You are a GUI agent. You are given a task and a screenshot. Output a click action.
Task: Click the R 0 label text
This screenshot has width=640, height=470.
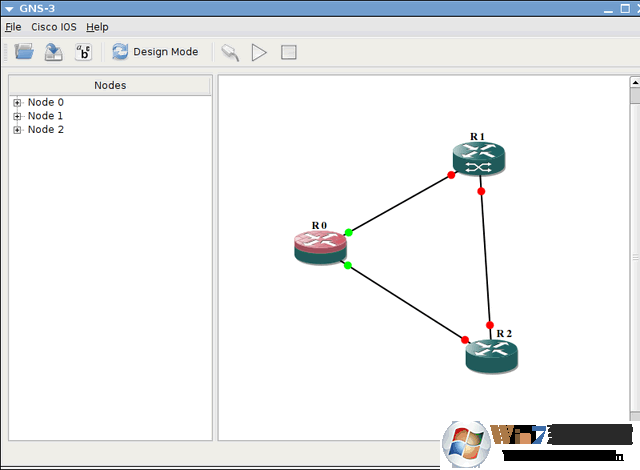(x=319, y=225)
